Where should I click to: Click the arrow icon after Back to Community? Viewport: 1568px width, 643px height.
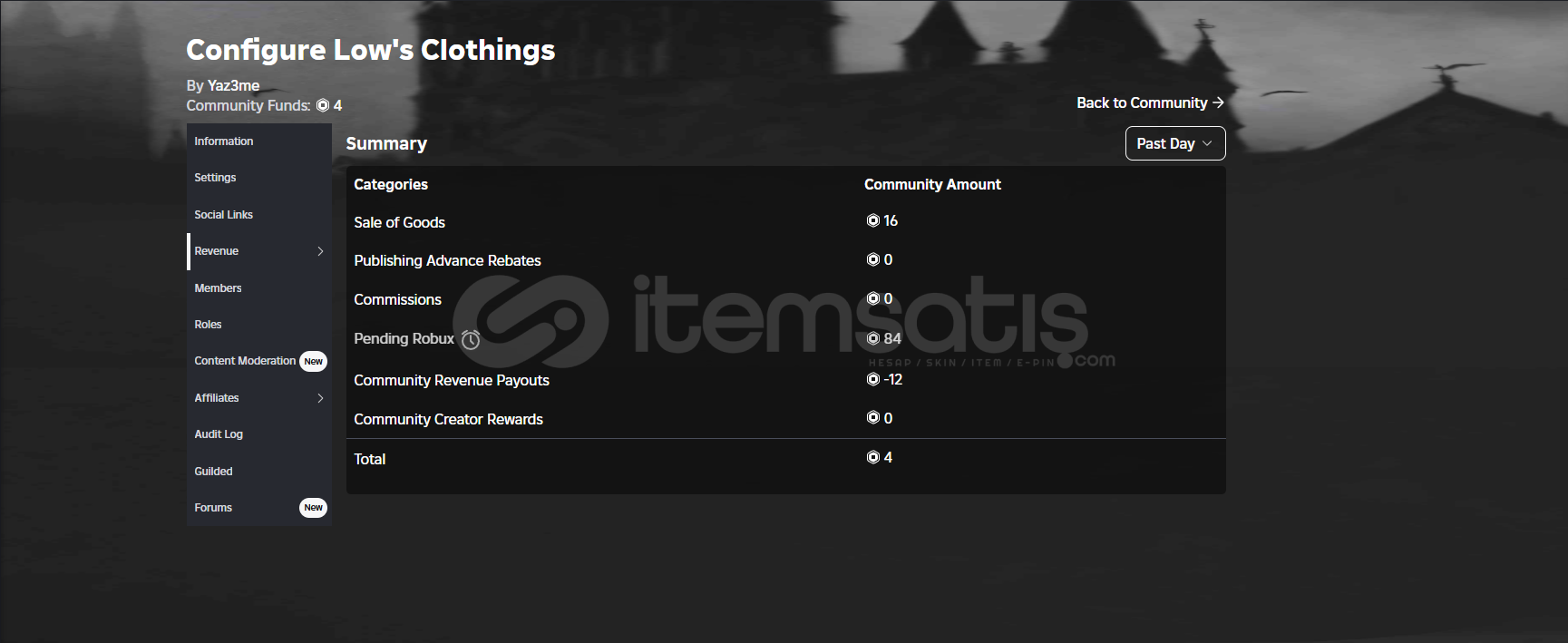click(1218, 102)
